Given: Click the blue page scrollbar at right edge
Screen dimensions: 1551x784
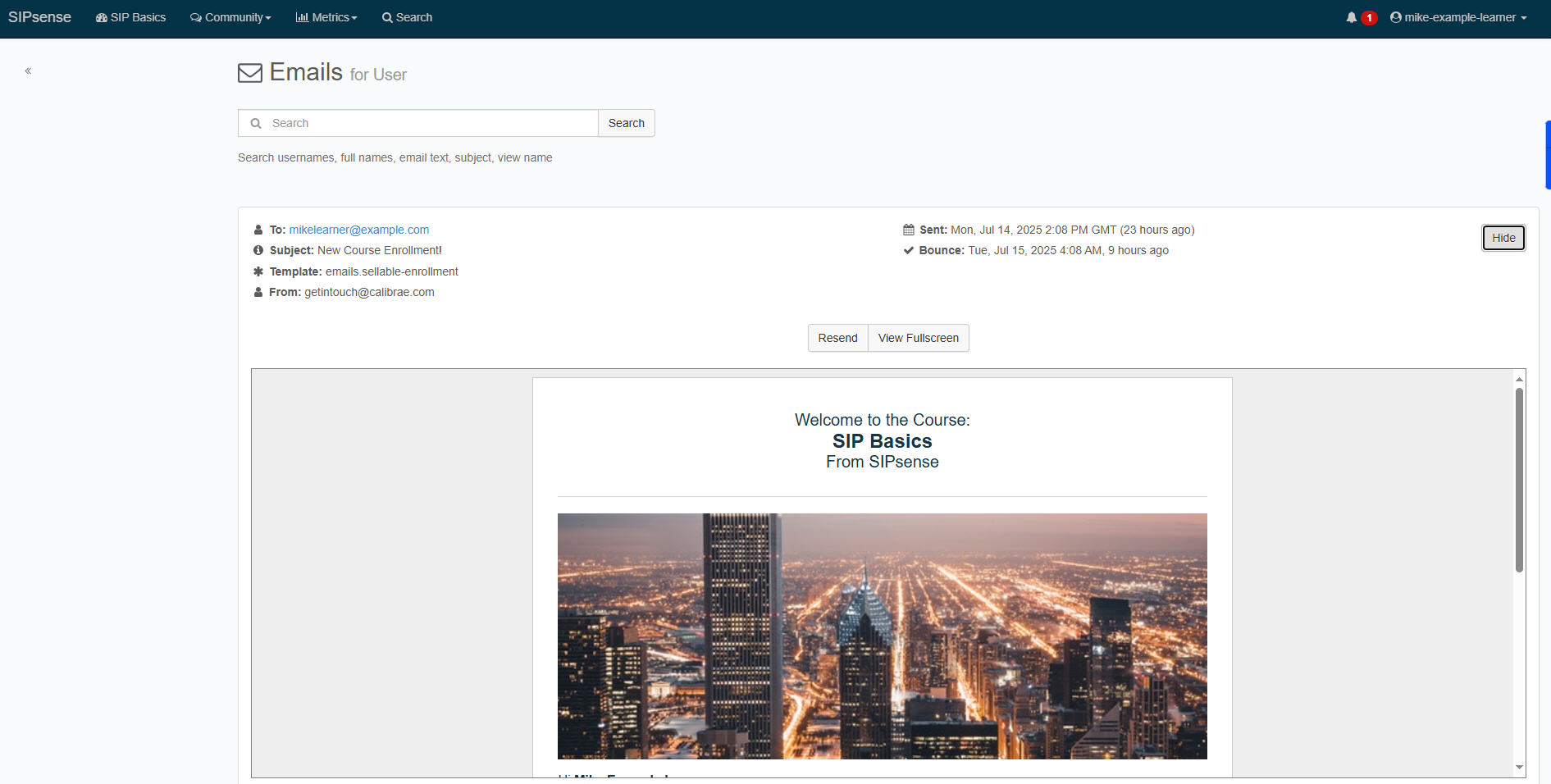Looking at the screenshot, I should pos(1548,155).
